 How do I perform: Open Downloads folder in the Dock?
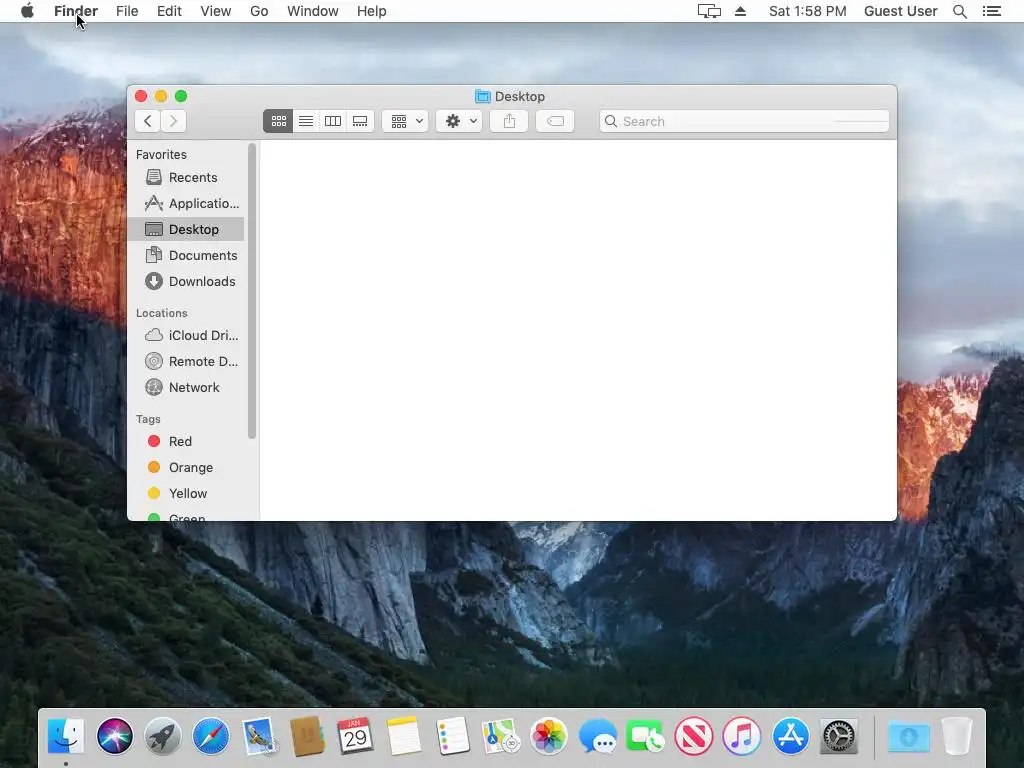coord(908,736)
